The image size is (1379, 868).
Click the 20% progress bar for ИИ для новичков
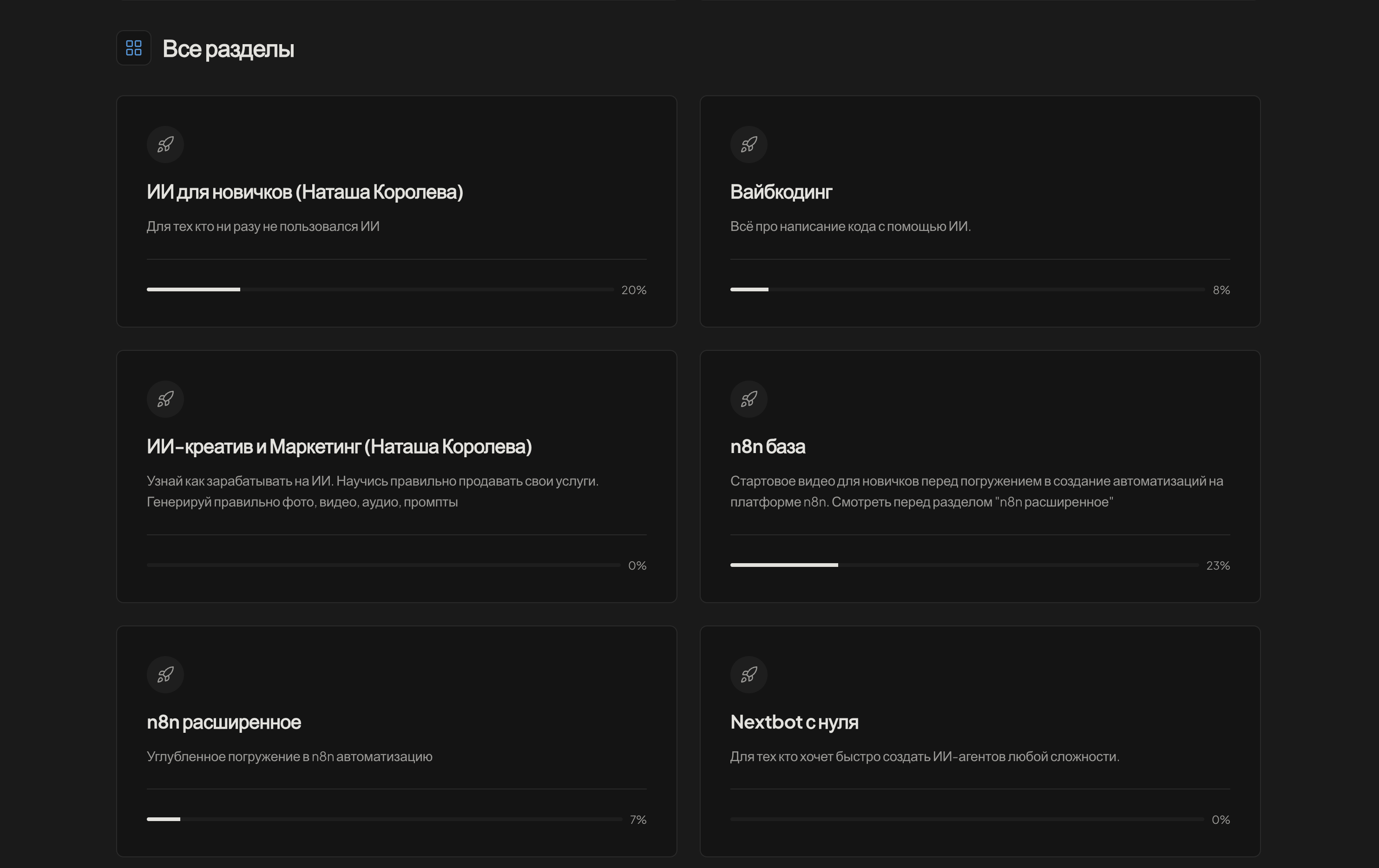point(380,289)
